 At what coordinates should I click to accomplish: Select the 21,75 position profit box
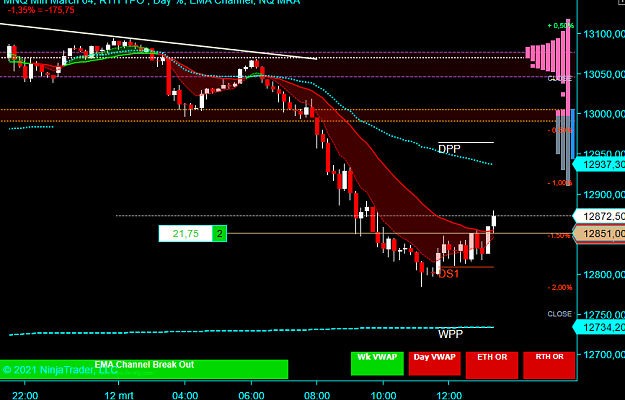(x=186, y=233)
